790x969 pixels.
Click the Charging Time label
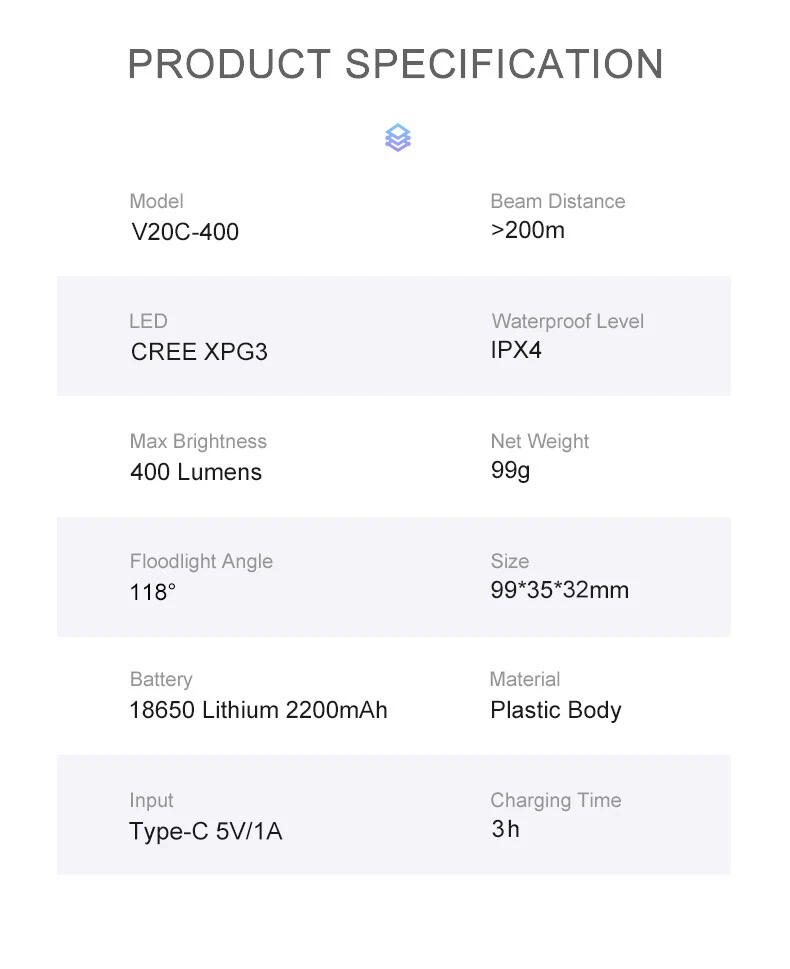pos(555,800)
